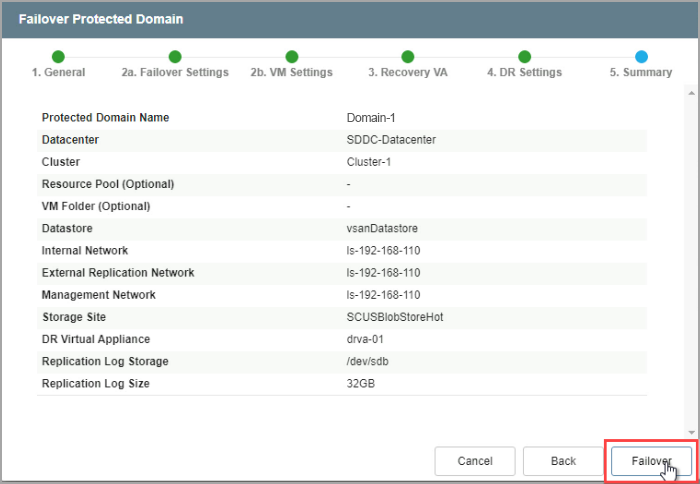Click the green circle above 4. DR Settings
The width and height of the screenshot is (700, 484).
click(x=524, y=57)
